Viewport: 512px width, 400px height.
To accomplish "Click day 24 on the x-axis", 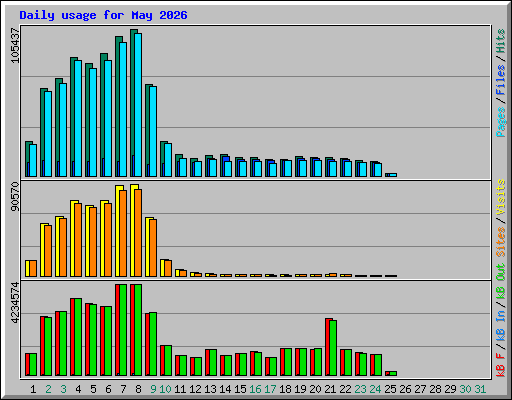I will (375, 389).
